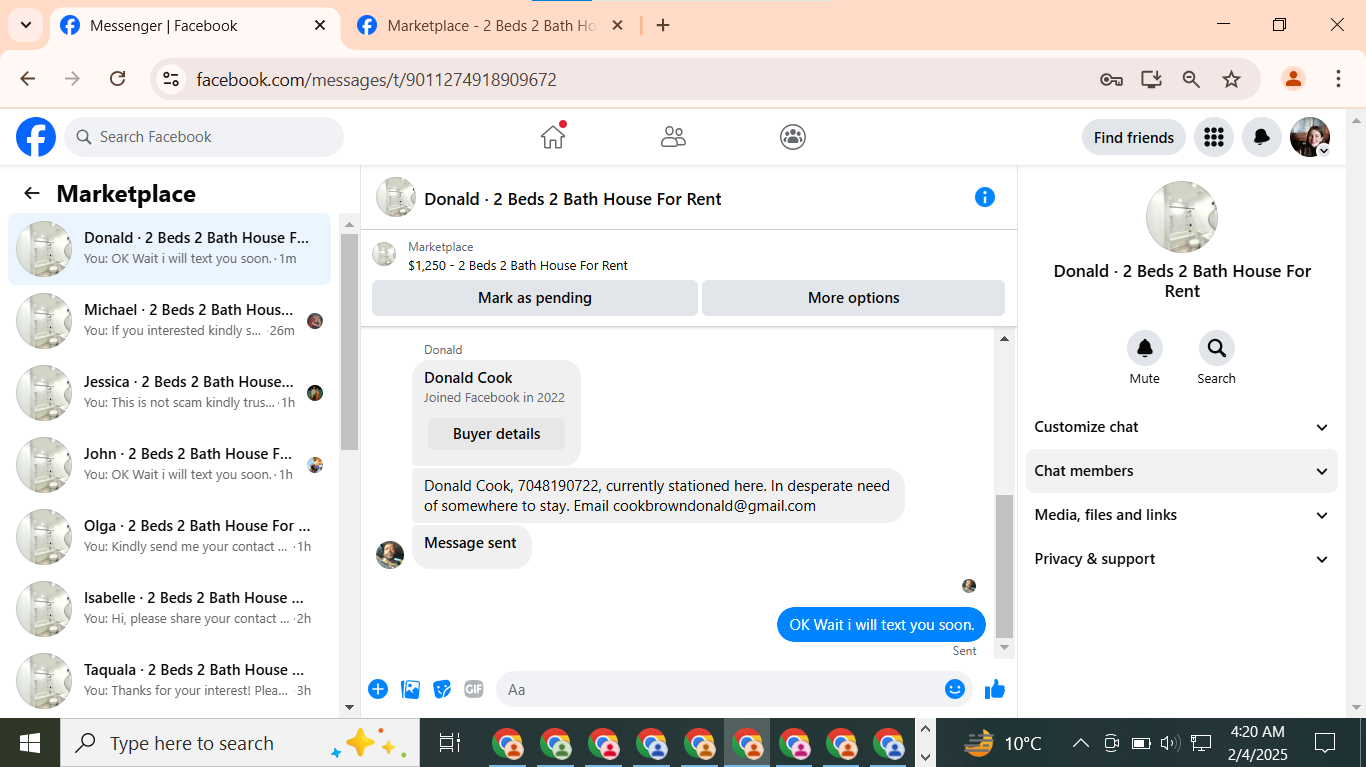
Task: Open the notifications bell in header
Action: pyautogui.click(x=1262, y=137)
